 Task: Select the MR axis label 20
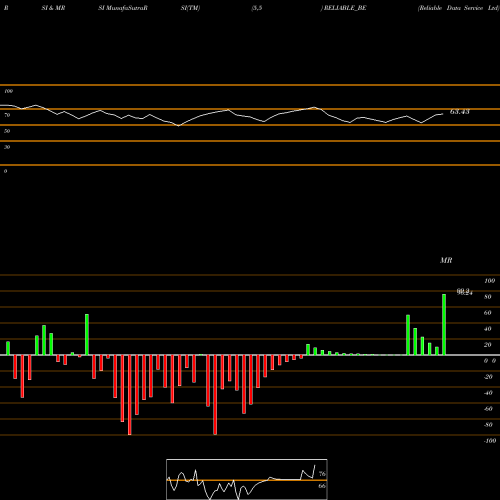coord(488,345)
